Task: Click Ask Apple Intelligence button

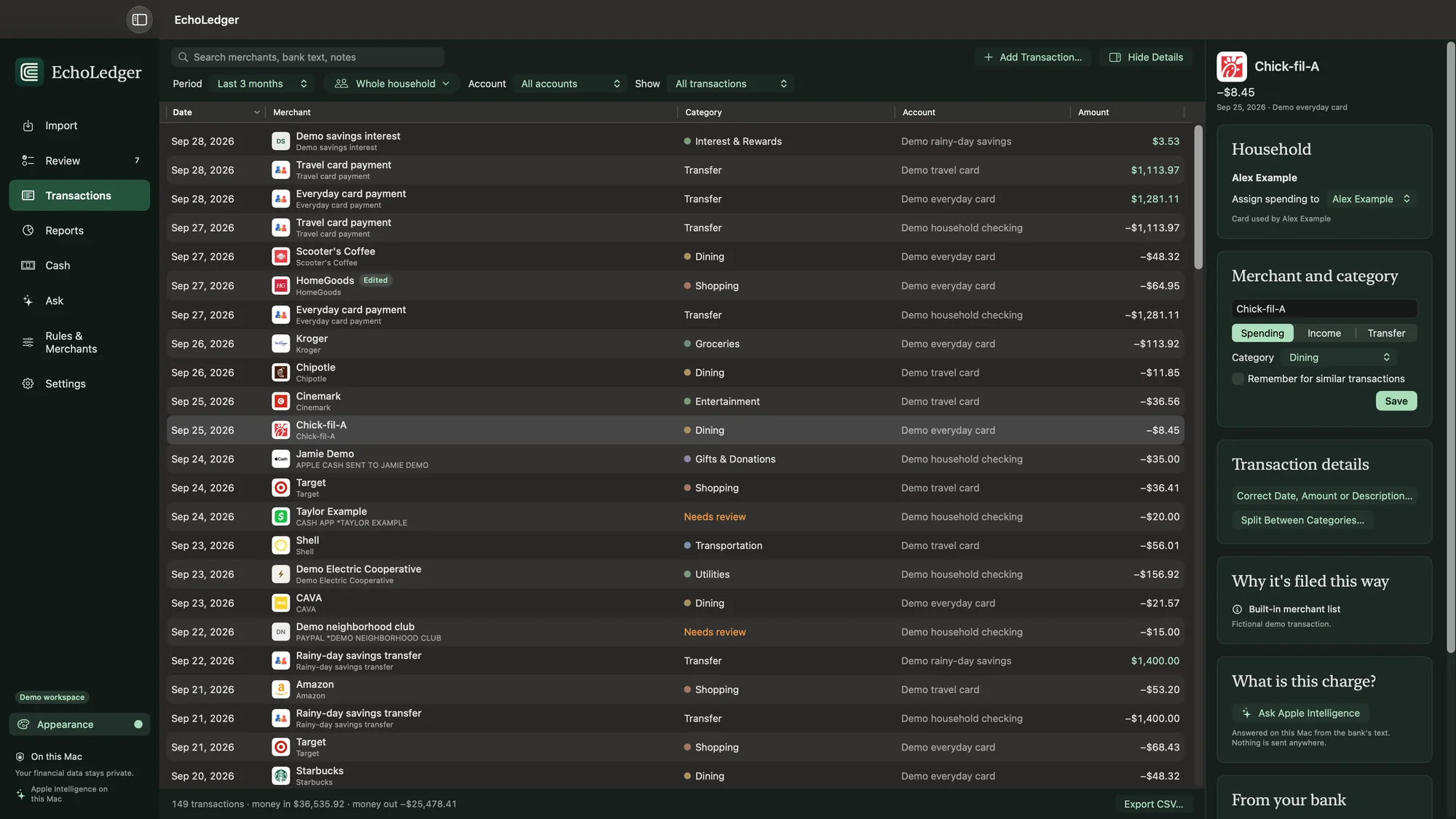Action: [1300, 713]
